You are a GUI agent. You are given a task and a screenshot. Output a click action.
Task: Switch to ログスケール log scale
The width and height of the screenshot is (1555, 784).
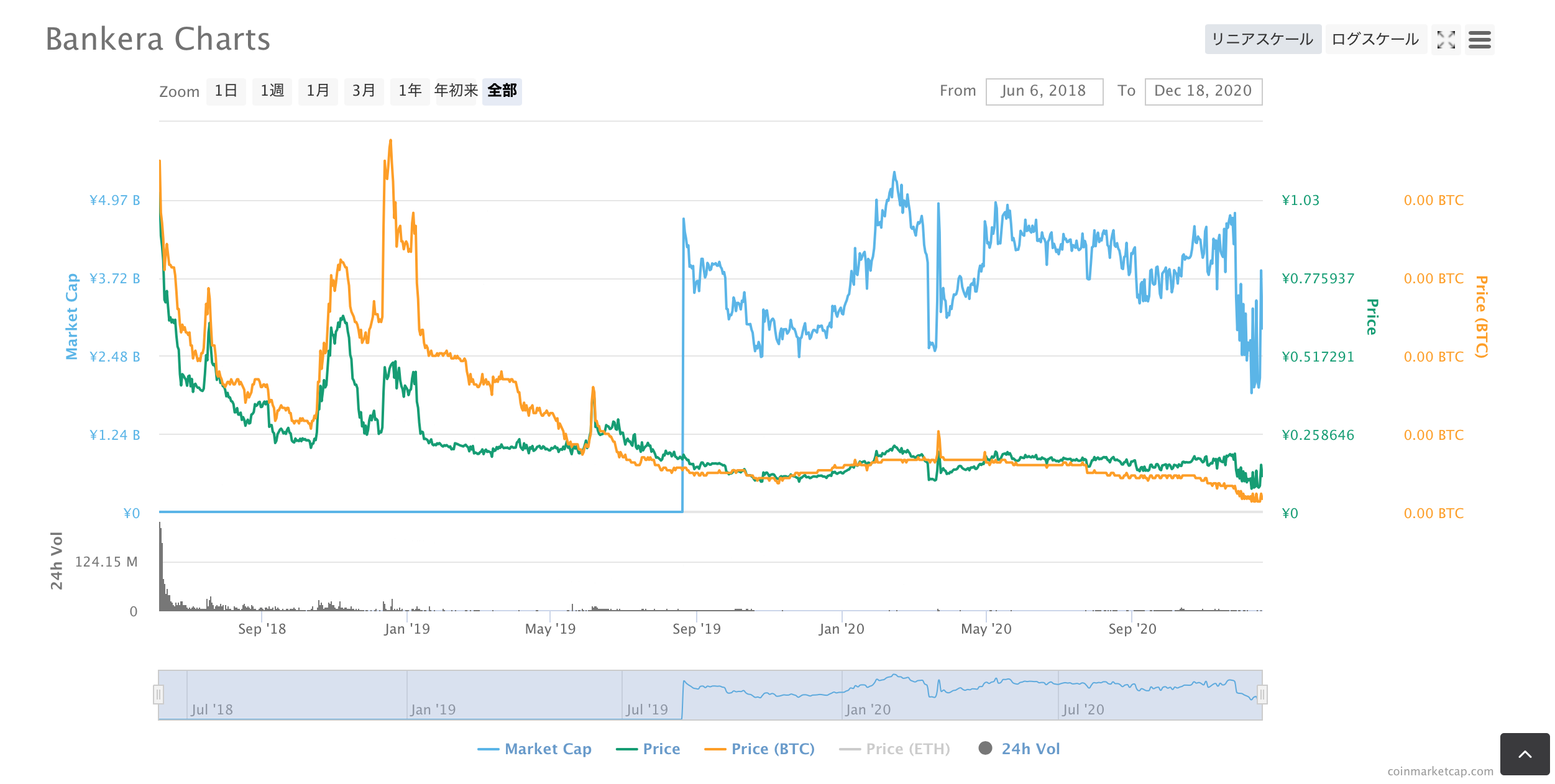[x=1376, y=40]
